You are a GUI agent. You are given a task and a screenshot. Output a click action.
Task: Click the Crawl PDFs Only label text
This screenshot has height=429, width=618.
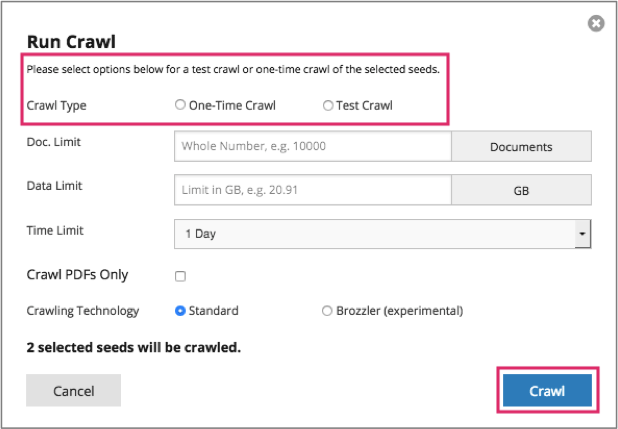pos(77,275)
